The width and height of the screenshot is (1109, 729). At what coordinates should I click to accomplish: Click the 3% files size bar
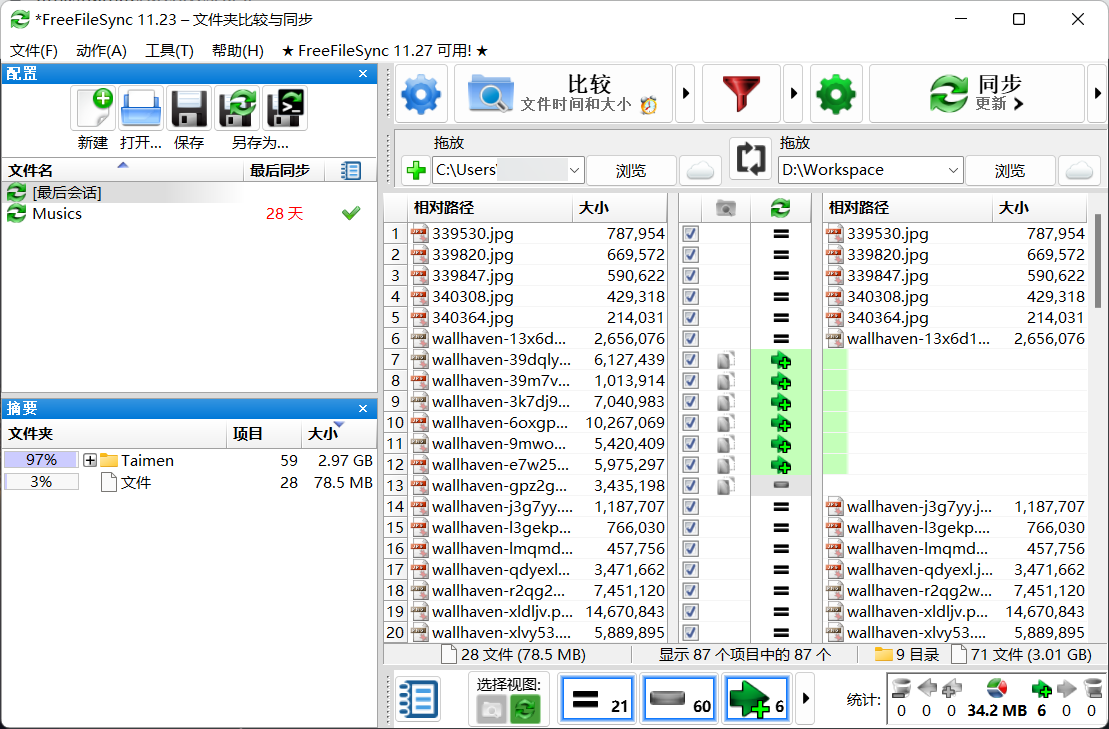[41, 482]
